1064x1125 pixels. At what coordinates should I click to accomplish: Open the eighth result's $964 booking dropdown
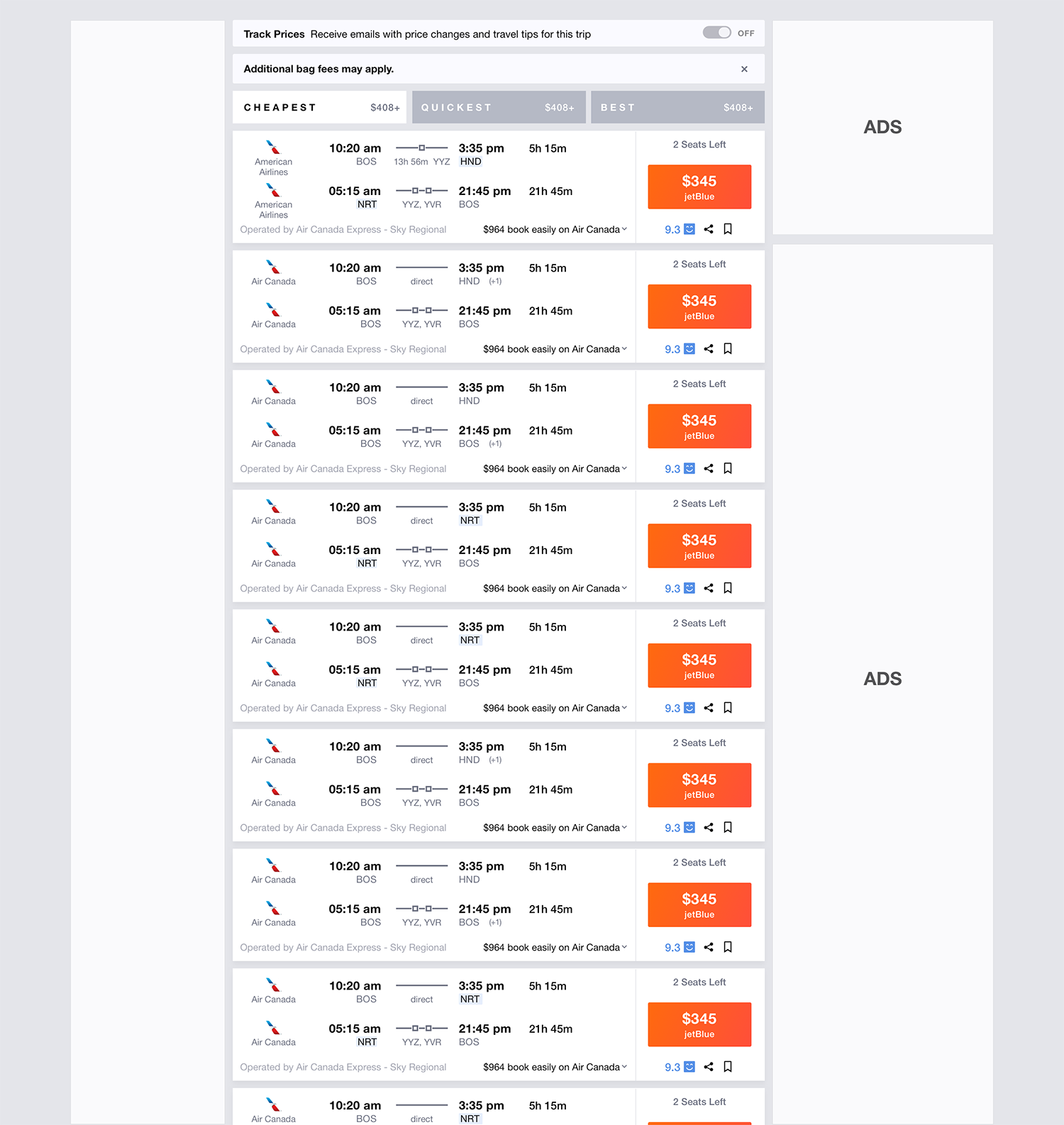tap(555, 1068)
